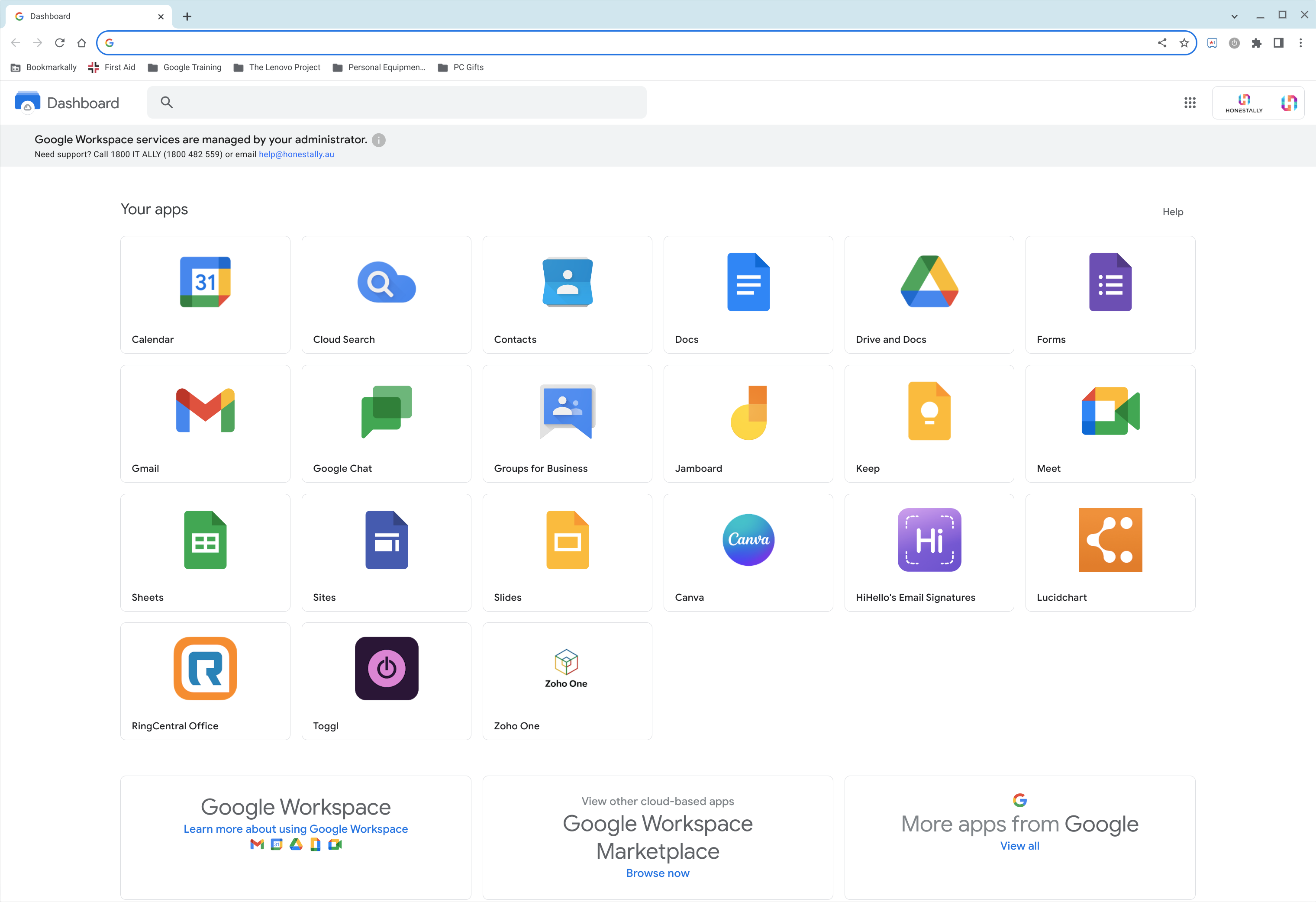Open the Google apps grid launcher
Screen dimensions: 1316x902
click(x=1190, y=103)
